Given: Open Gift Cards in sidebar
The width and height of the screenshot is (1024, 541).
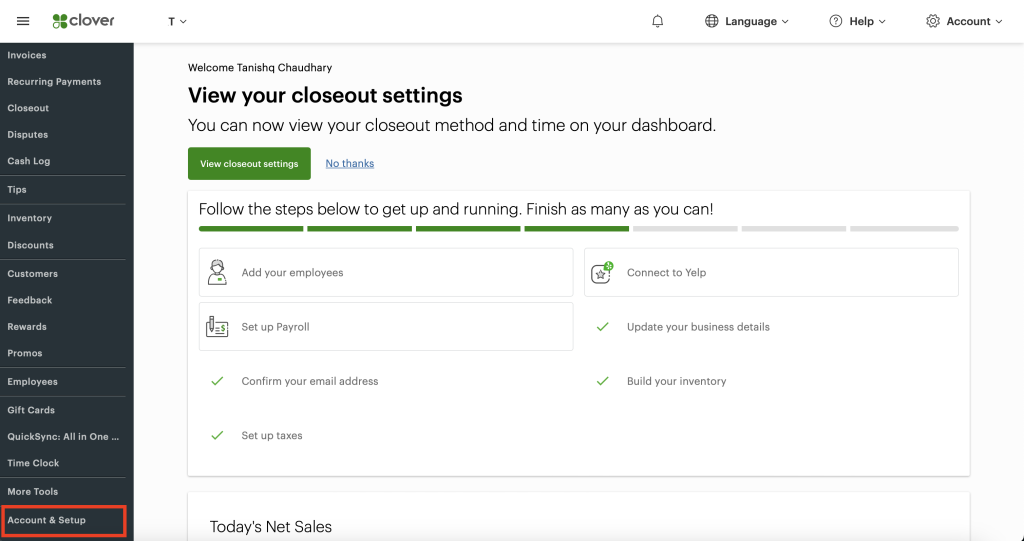Looking at the screenshot, I should click(31, 410).
